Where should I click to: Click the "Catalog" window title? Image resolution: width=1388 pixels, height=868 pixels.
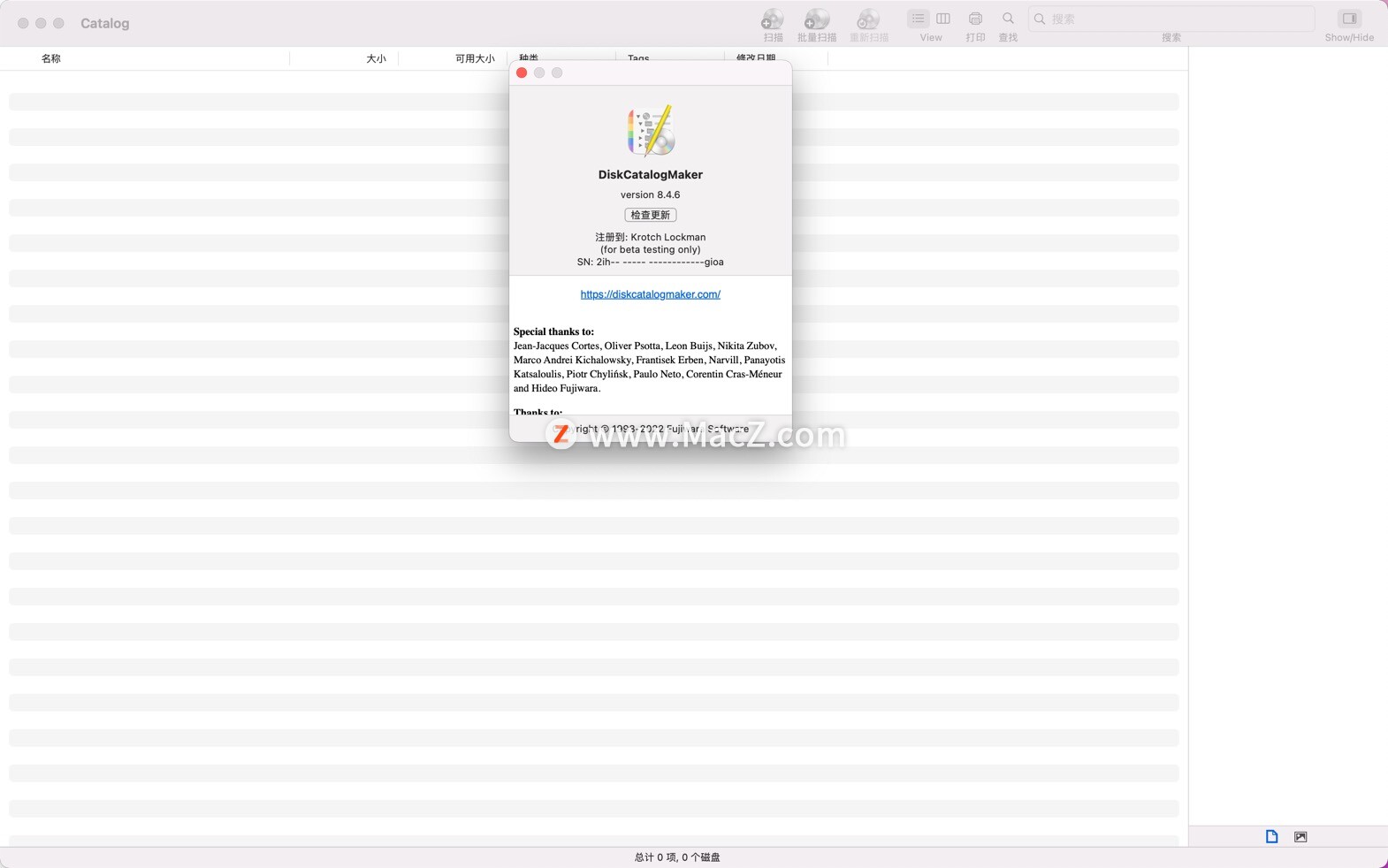click(x=105, y=24)
